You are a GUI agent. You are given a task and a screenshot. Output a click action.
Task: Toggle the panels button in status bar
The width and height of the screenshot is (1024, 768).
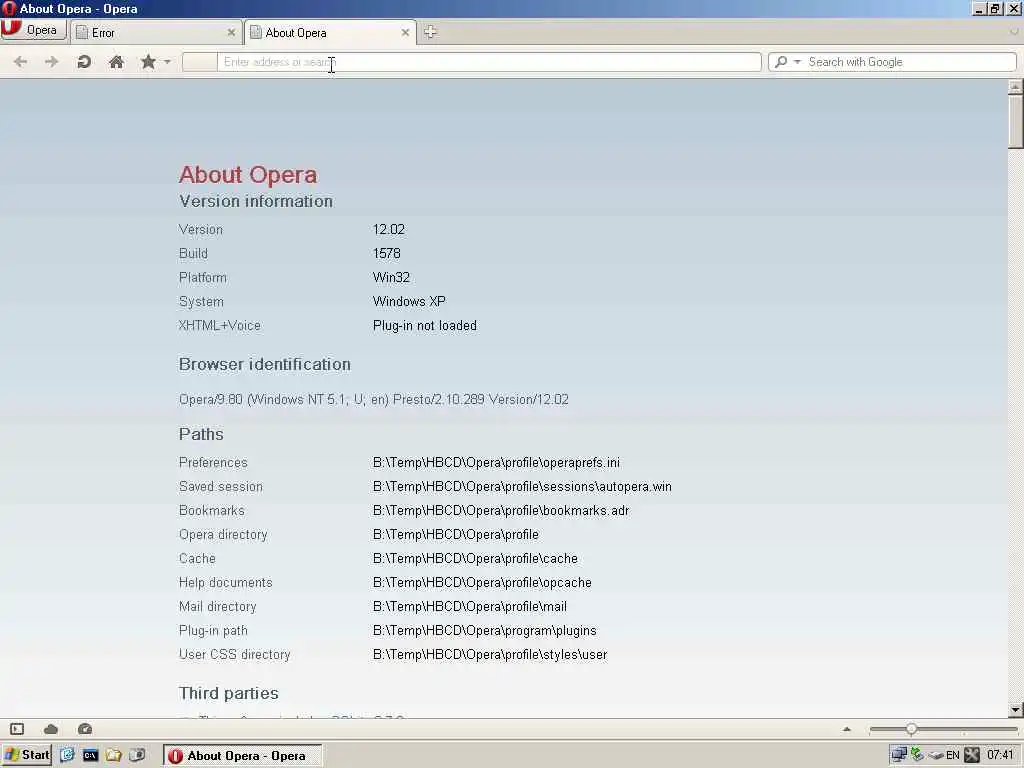click(x=17, y=729)
